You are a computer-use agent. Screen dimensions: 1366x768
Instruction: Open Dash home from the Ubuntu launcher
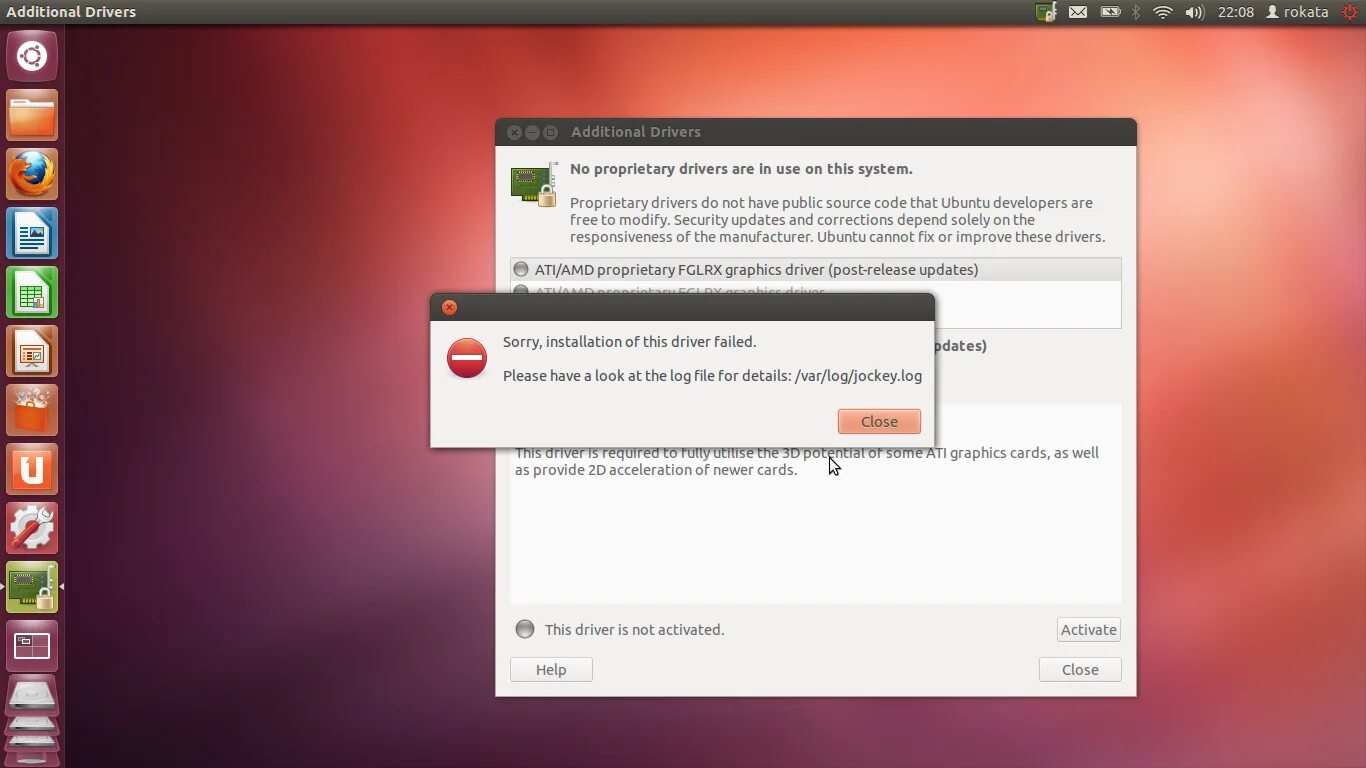click(x=32, y=56)
